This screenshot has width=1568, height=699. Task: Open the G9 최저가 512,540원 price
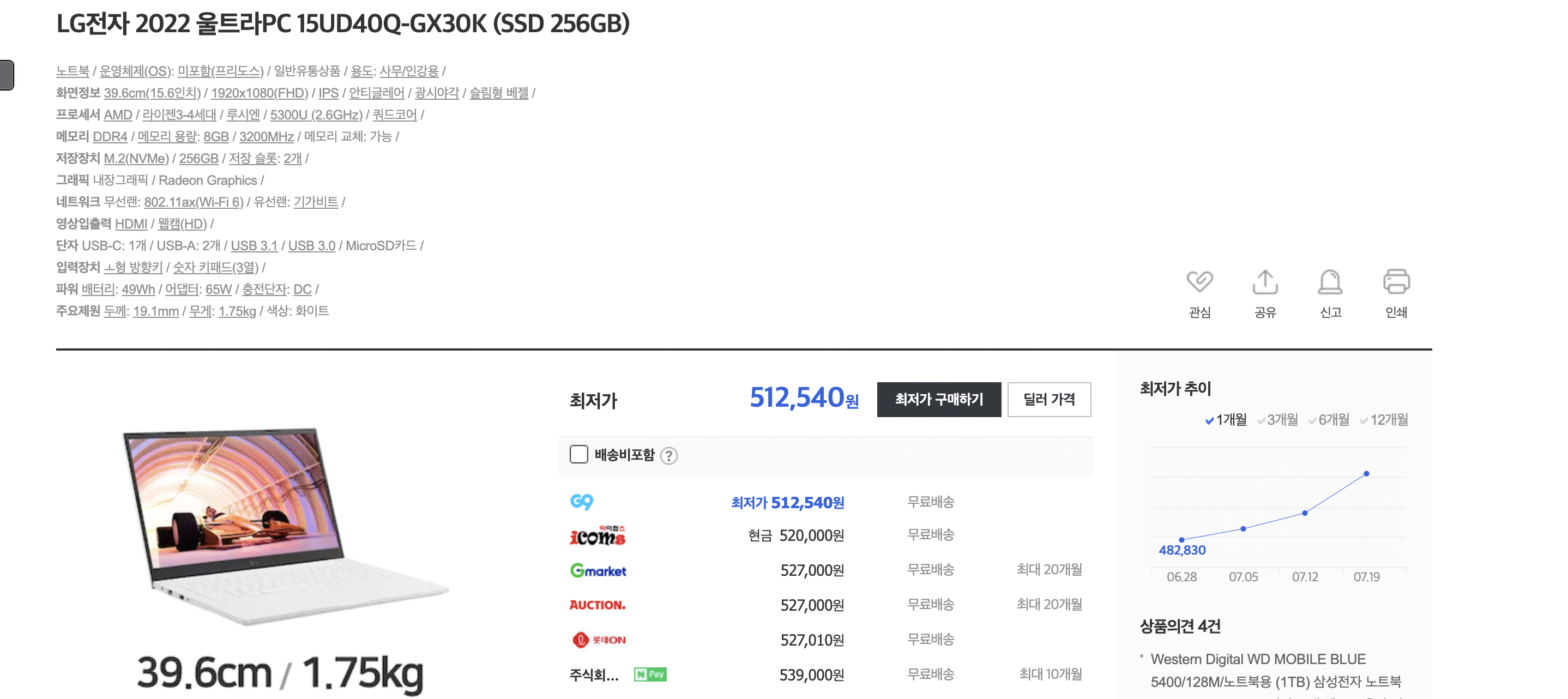tap(788, 502)
